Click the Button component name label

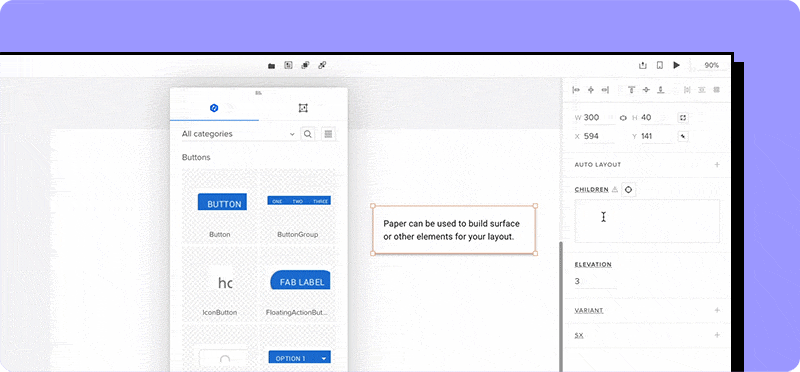(220, 235)
